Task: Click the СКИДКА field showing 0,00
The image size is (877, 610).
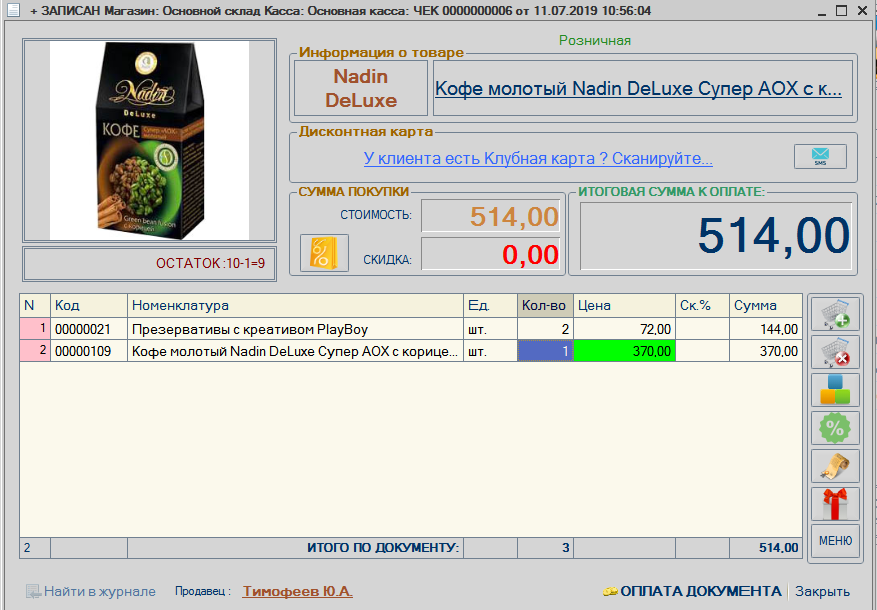Action: [x=491, y=254]
